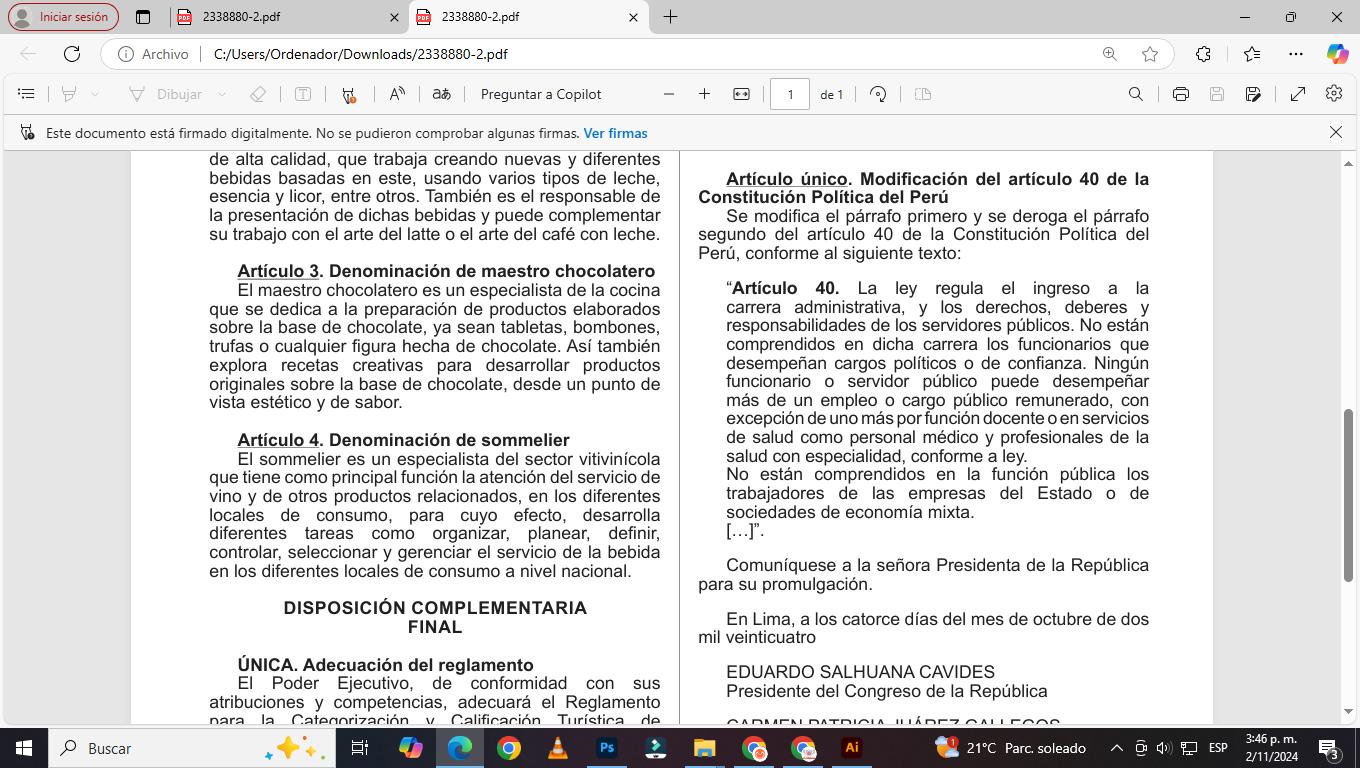
Task: Dismiss the digital signature notification bar
Action: click(1336, 132)
